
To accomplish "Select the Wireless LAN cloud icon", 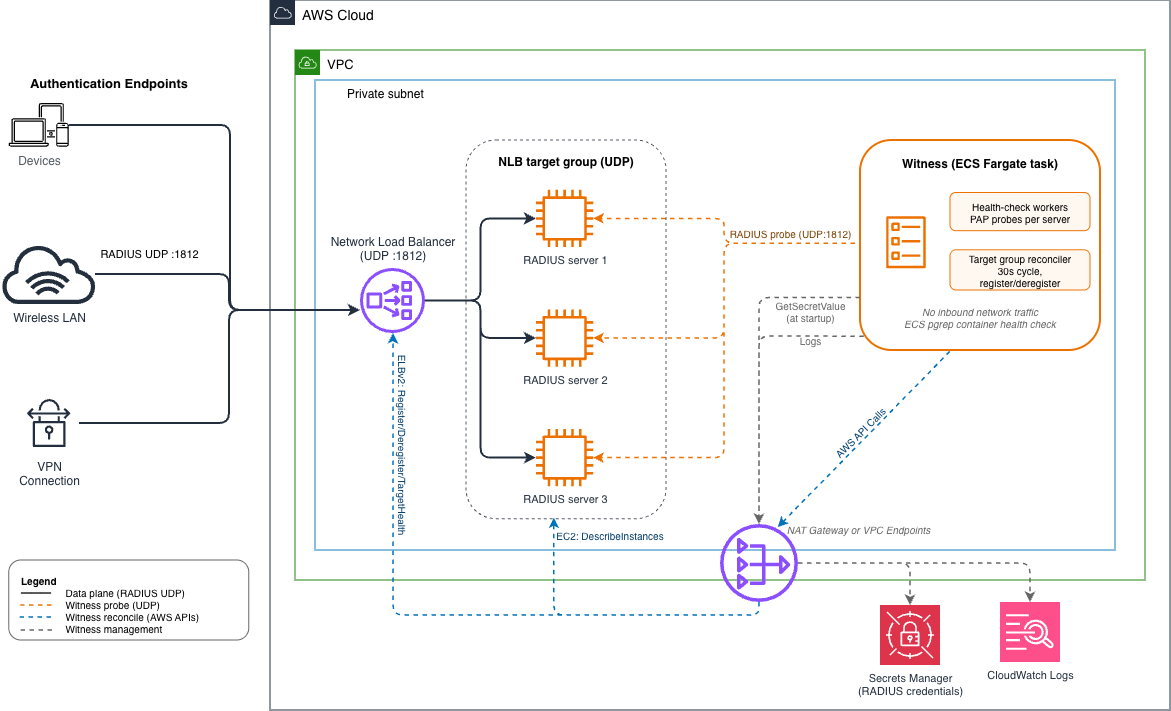I will pyautogui.click(x=49, y=277).
